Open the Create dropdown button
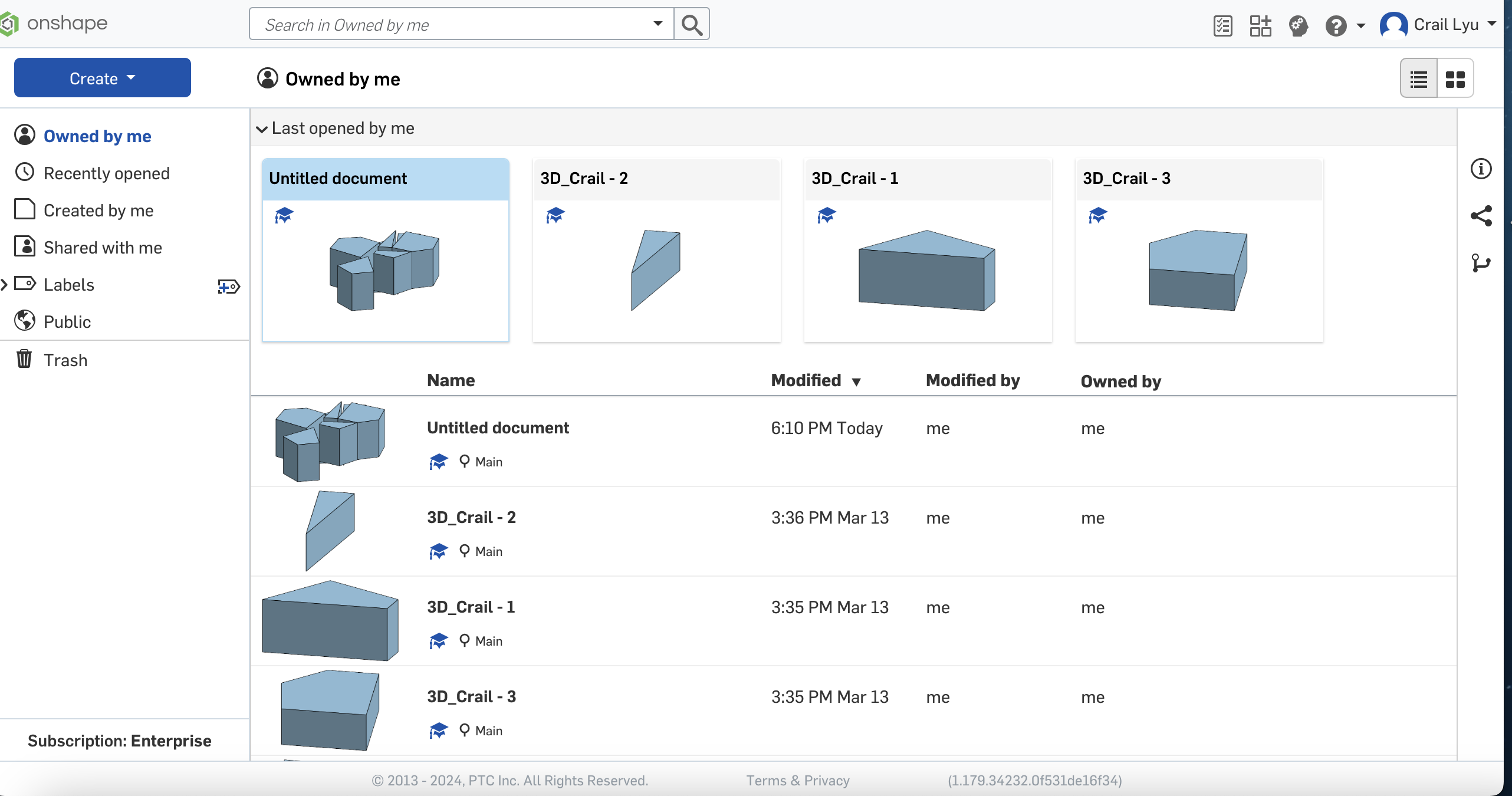1512x796 pixels. (103, 78)
